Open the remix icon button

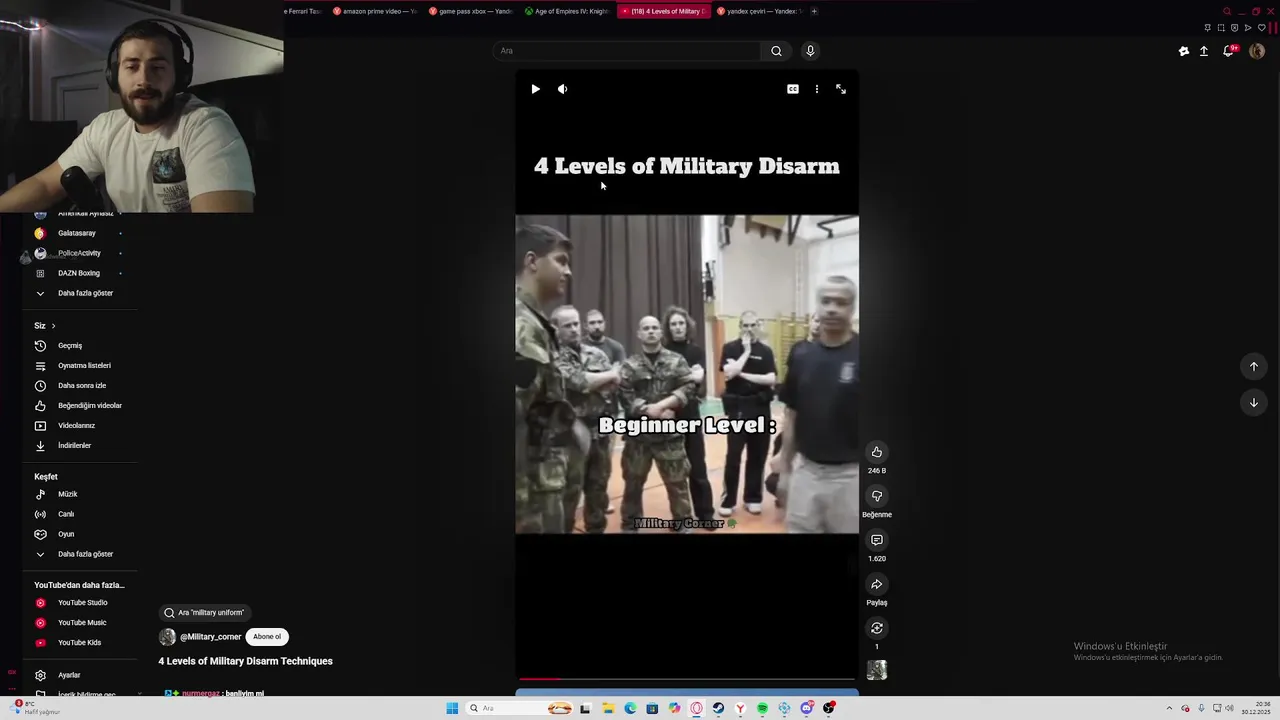[x=877, y=628]
